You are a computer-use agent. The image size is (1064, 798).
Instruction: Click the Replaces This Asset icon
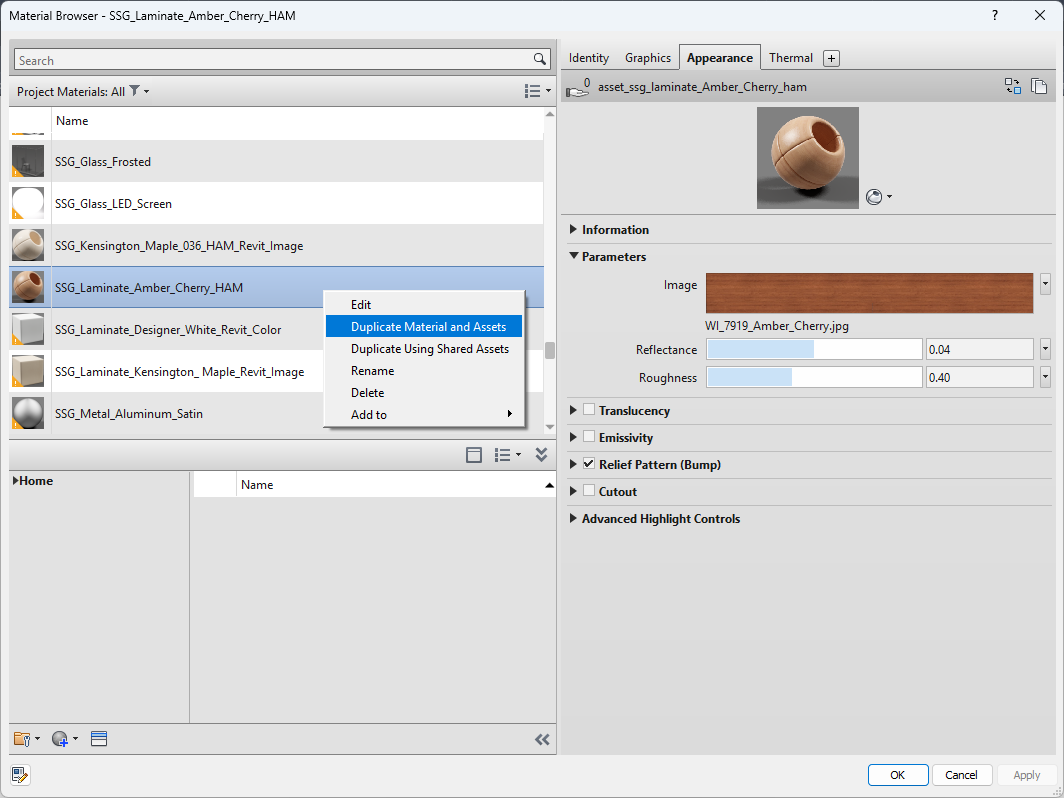(x=1013, y=86)
